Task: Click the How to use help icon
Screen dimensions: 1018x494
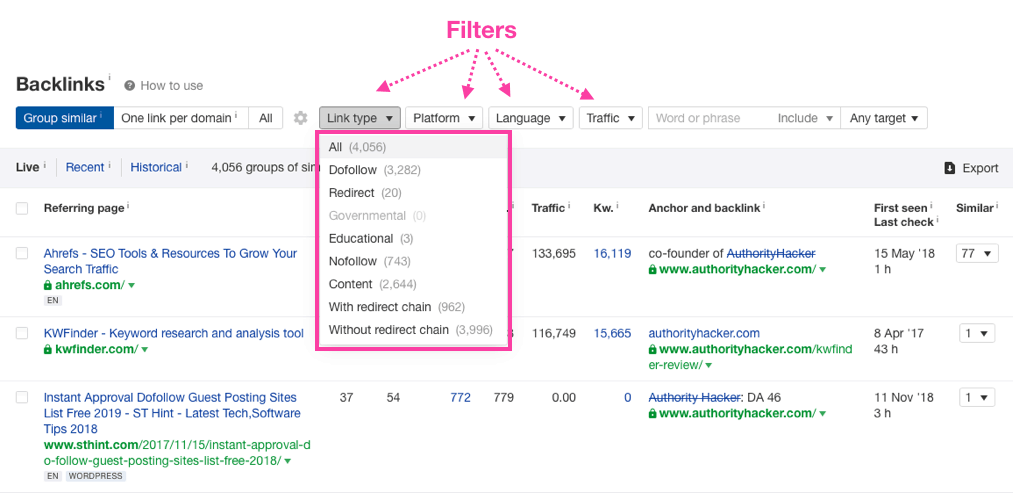Action: 130,85
